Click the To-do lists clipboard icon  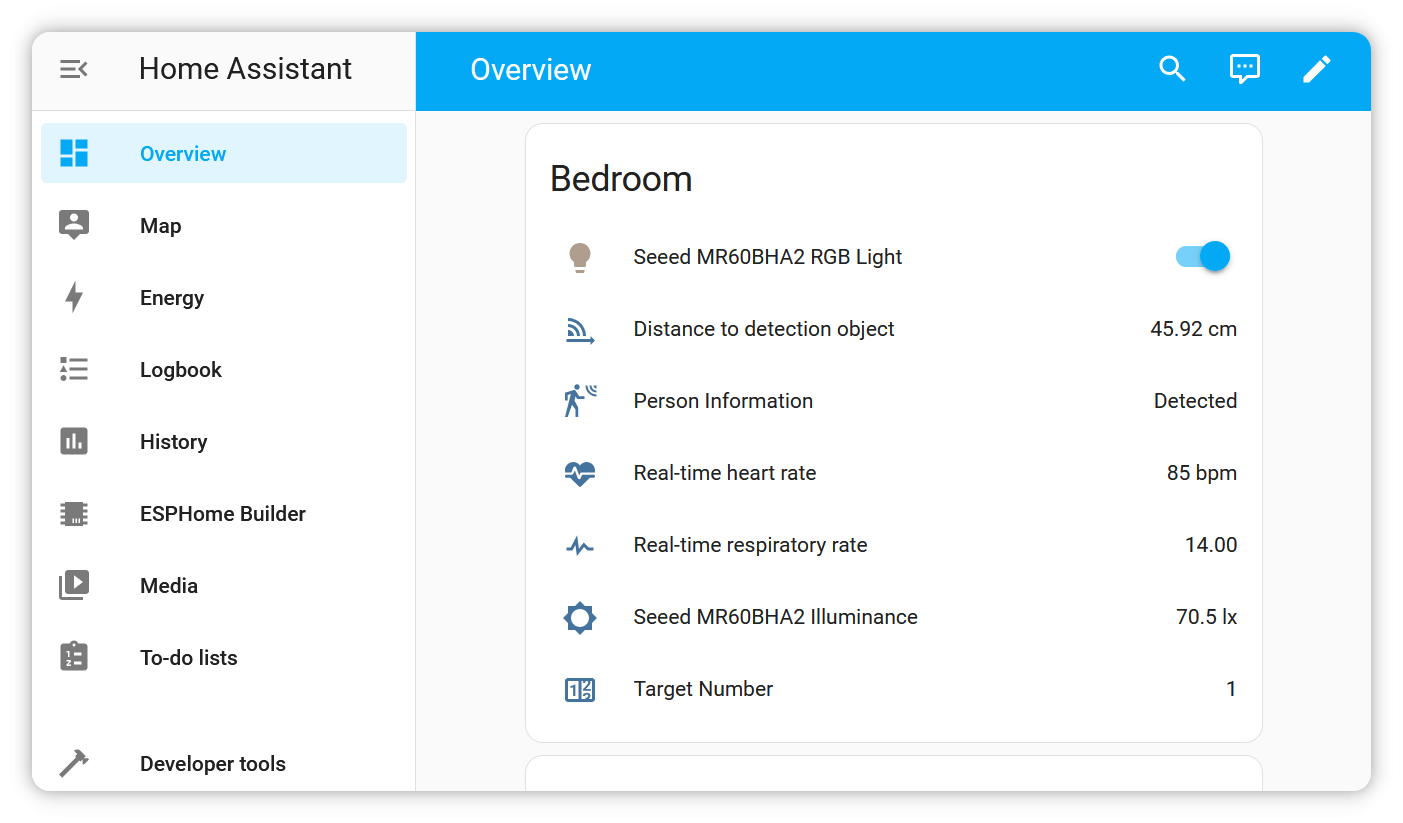74,657
